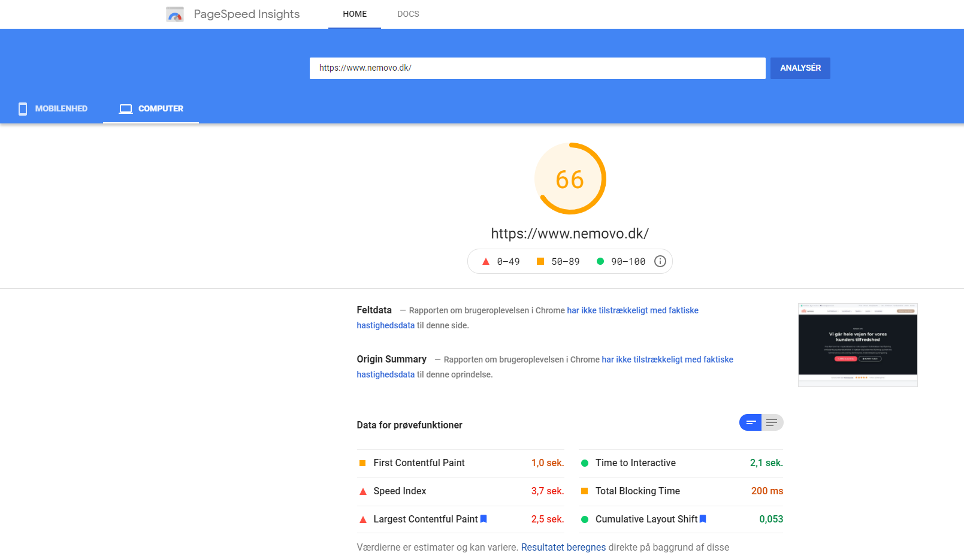
Task: Open the nemovo.dk page screenshot thumbnail
Action: [x=858, y=345]
